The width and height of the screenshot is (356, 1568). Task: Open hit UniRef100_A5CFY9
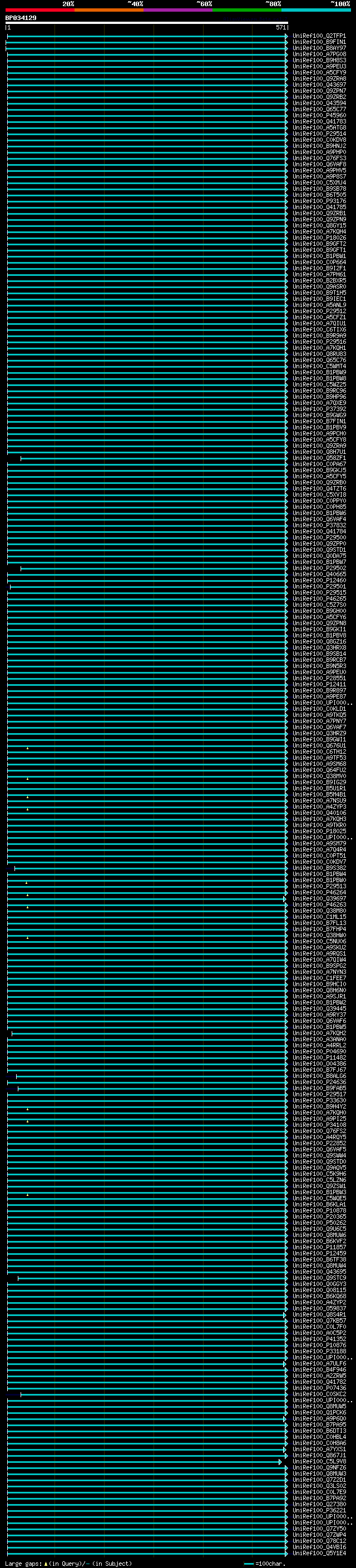pyautogui.click(x=319, y=72)
